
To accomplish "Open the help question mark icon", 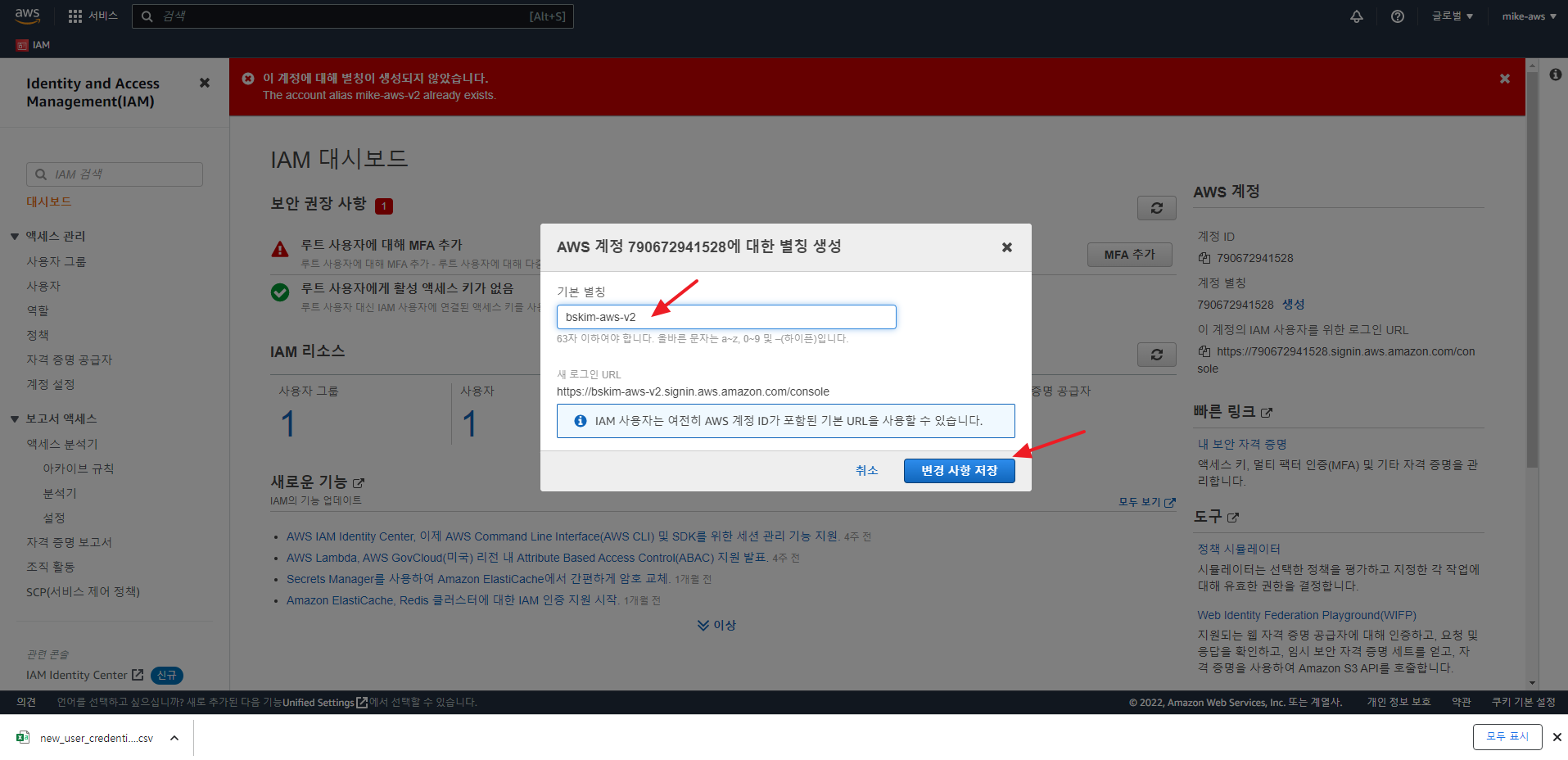I will pyautogui.click(x=1398, y=16).
